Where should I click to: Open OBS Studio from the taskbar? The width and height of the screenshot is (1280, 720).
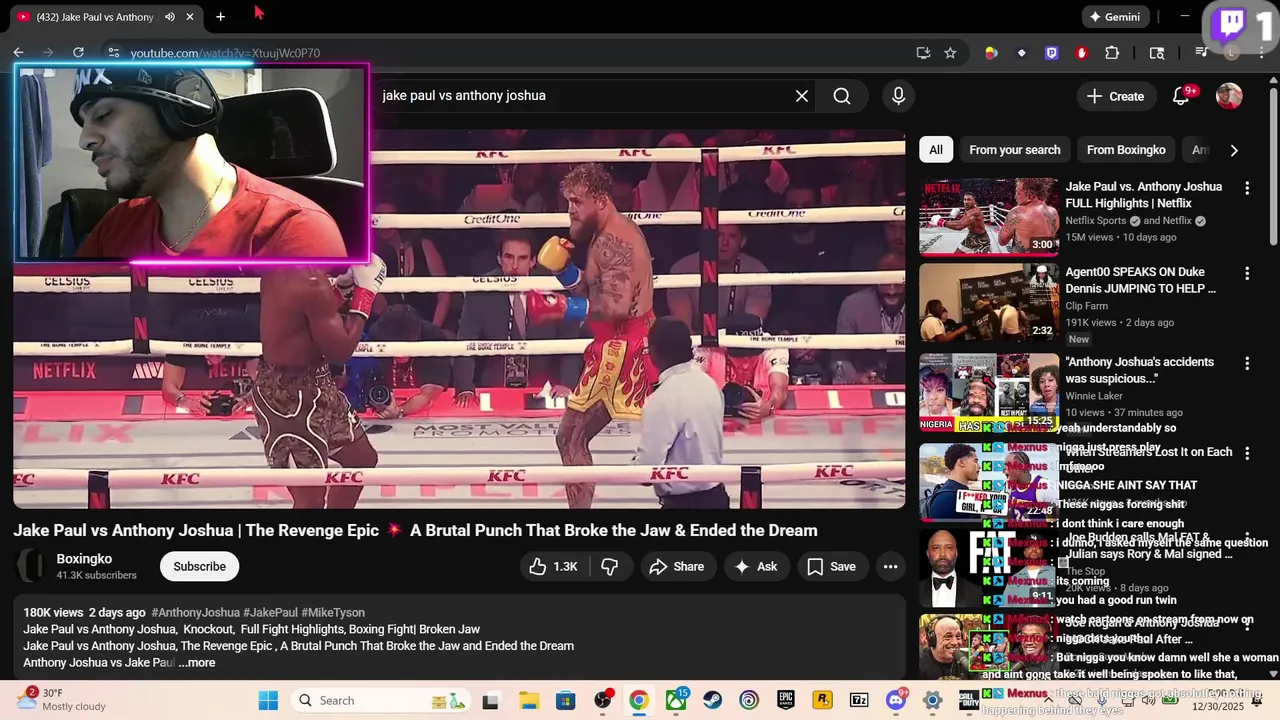coord(603,700)
